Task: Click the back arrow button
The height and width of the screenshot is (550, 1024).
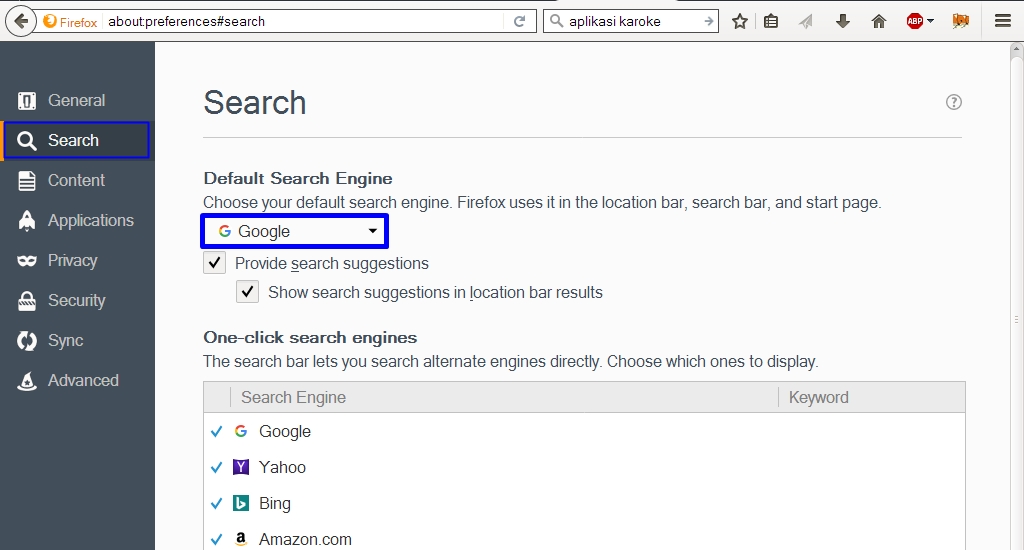Action: pos(23,21)
